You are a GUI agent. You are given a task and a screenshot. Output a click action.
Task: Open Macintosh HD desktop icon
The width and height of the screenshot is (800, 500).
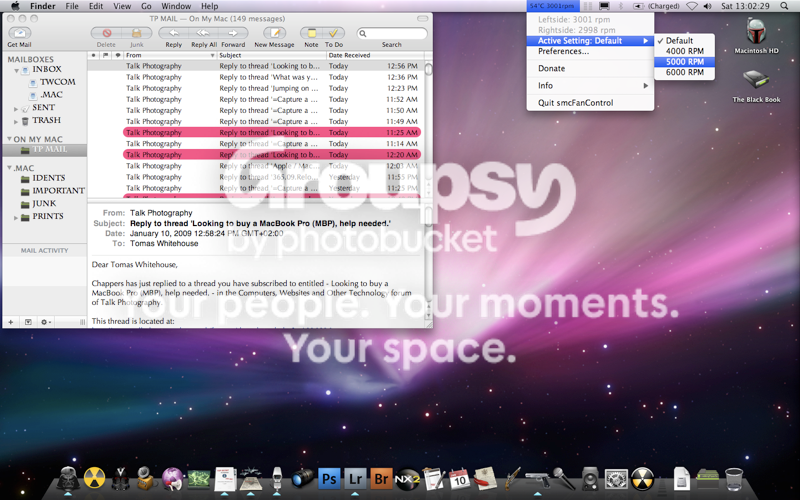click(756, 32)
